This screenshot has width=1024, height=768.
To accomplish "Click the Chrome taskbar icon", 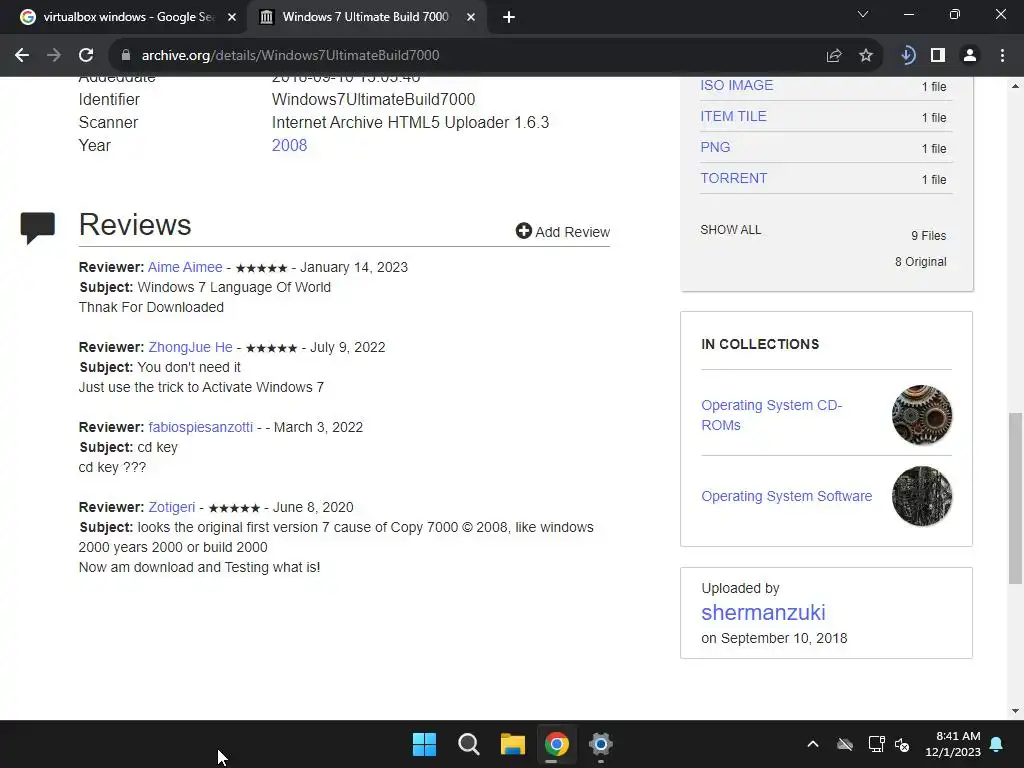I will click(556, 744).
